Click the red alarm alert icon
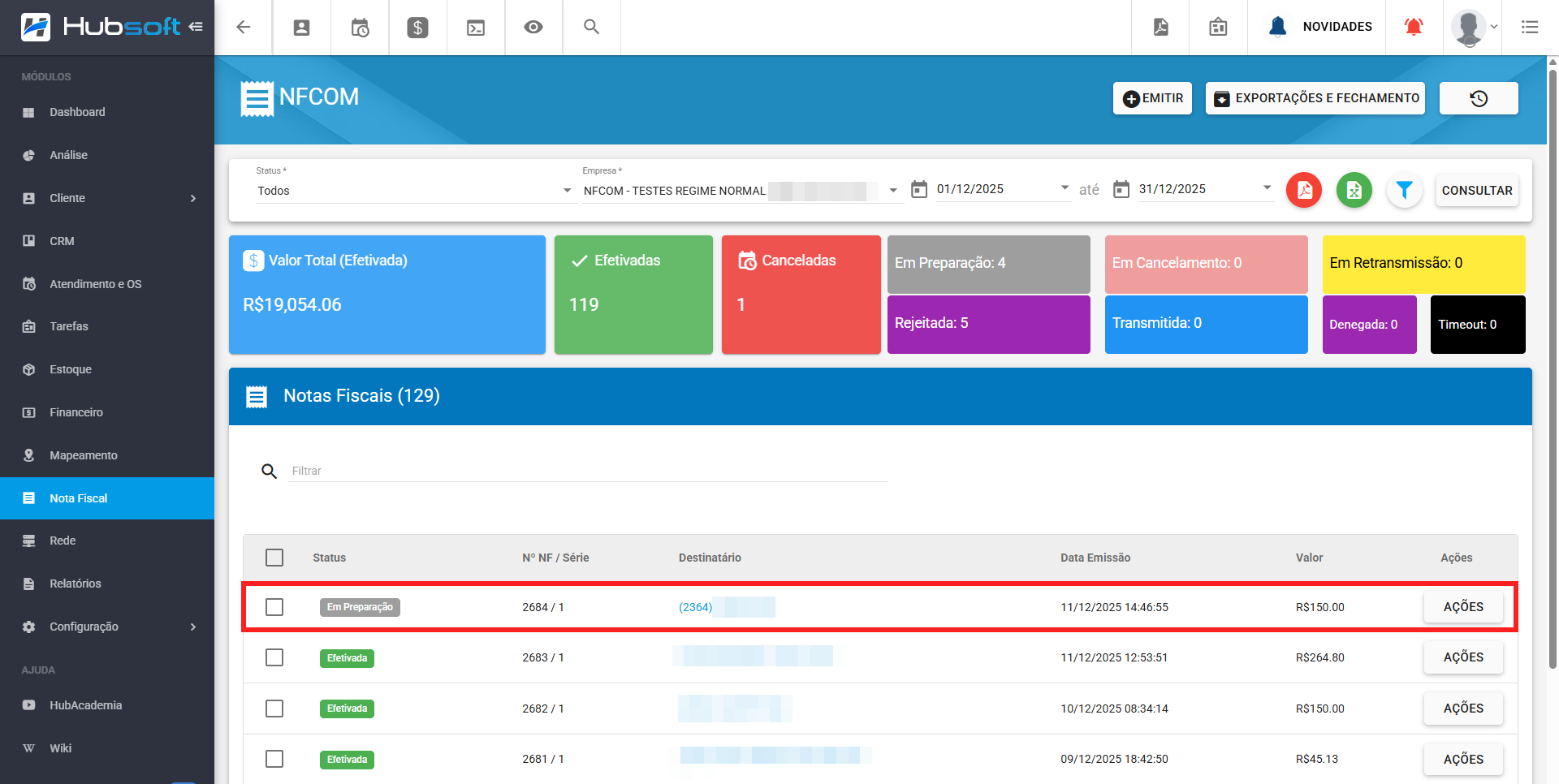 1414,27
